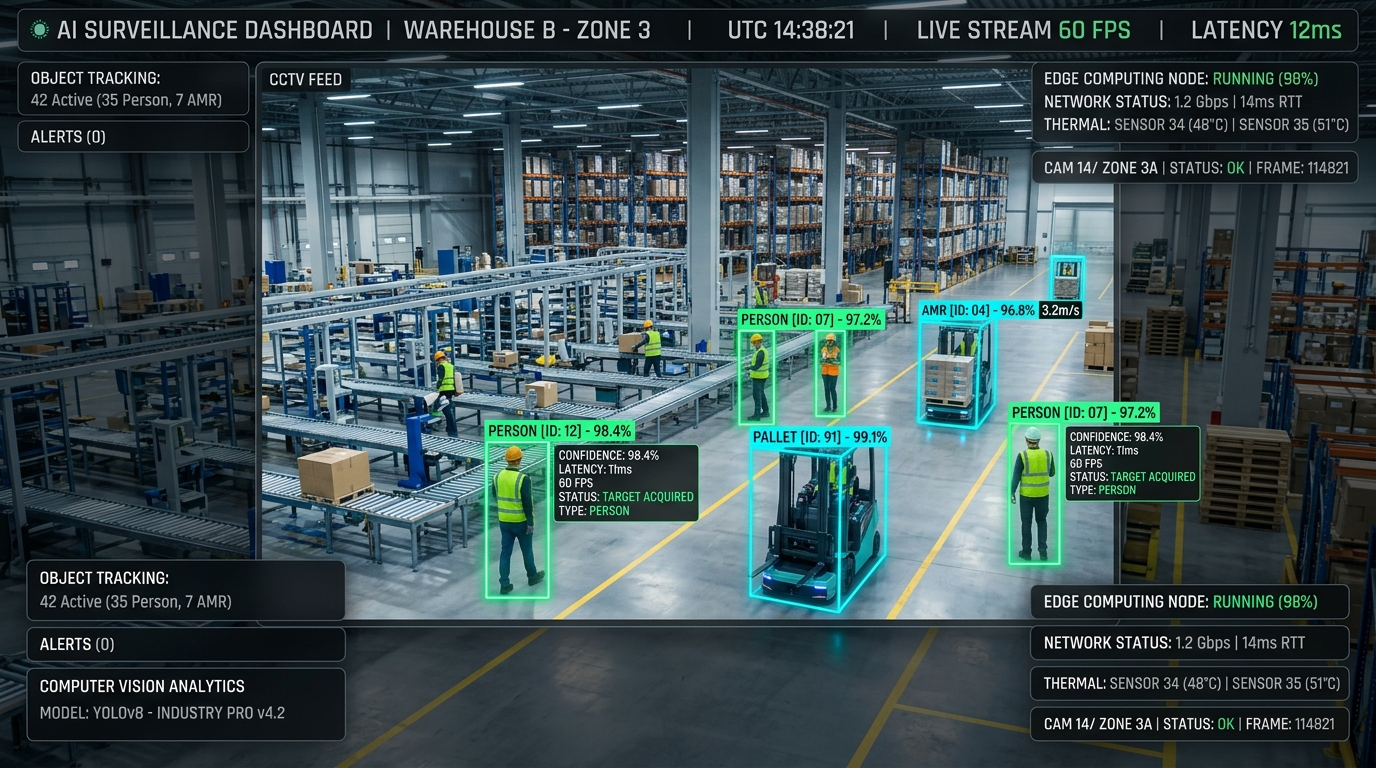Image resolution: width=1376 pixels, height=768 pixels.
Task: Click the orange-vest worker in the two-person box
Action: (x=830, y=372)
